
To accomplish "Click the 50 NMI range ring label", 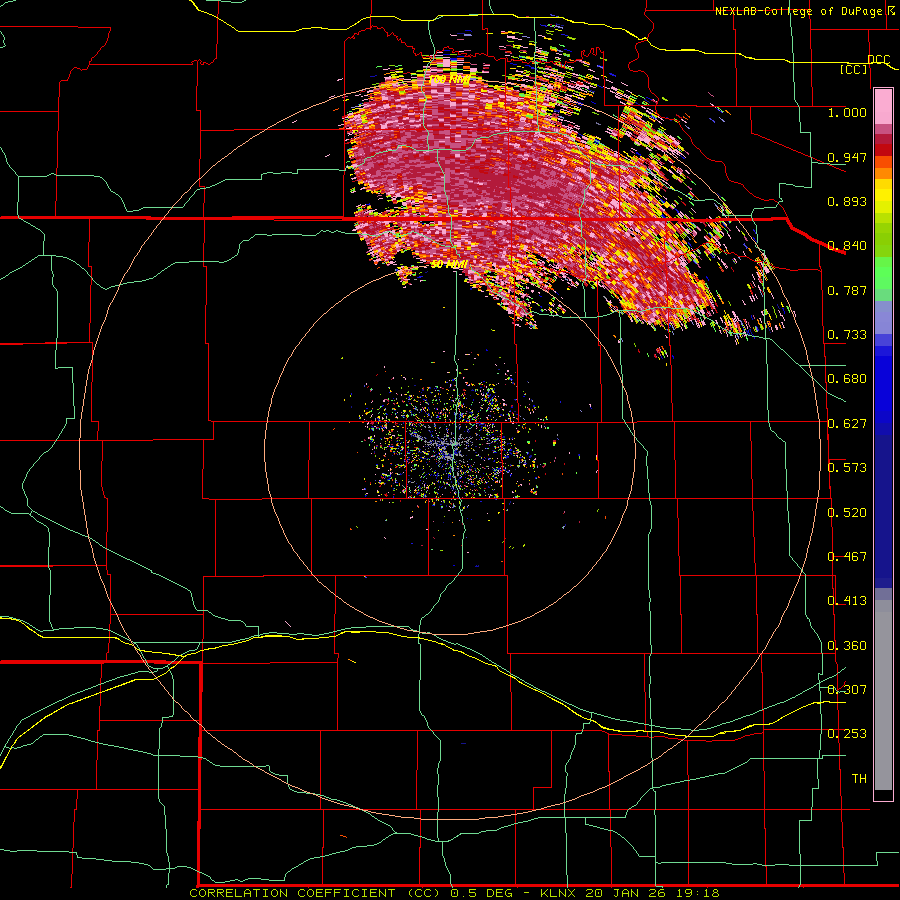I will [449, 265].
